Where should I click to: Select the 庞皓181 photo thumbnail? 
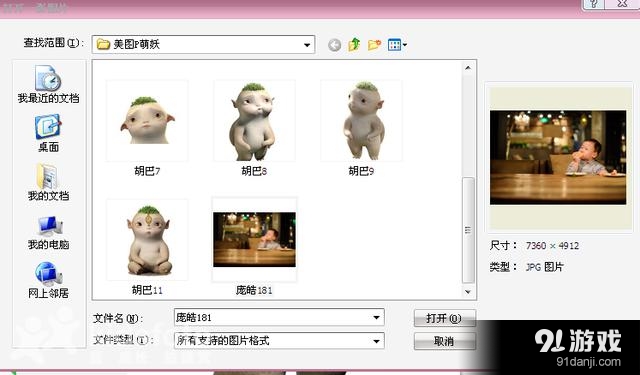click(254, 240)
